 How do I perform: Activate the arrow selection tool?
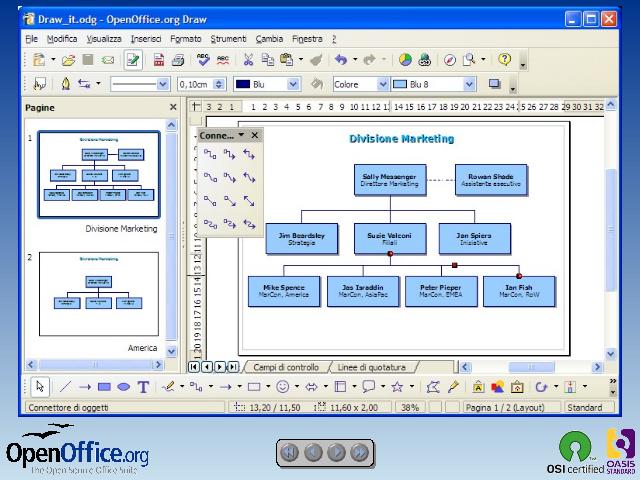40,386
